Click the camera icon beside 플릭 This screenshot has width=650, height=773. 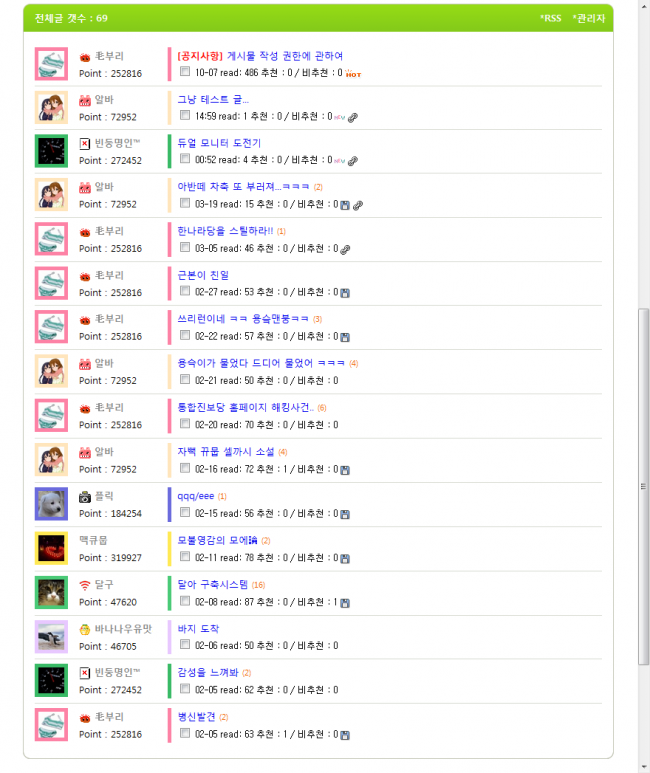(x=85, y=497)
